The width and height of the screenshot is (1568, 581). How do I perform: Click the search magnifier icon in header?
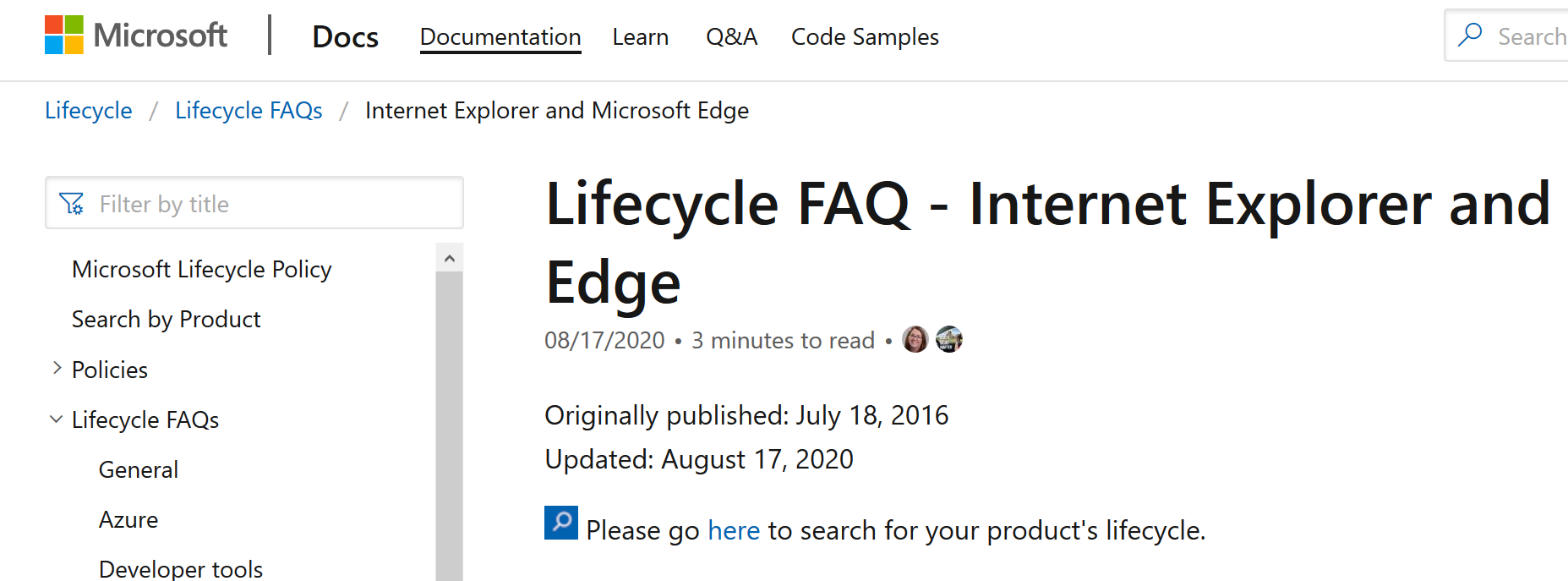pos(1470,35)
